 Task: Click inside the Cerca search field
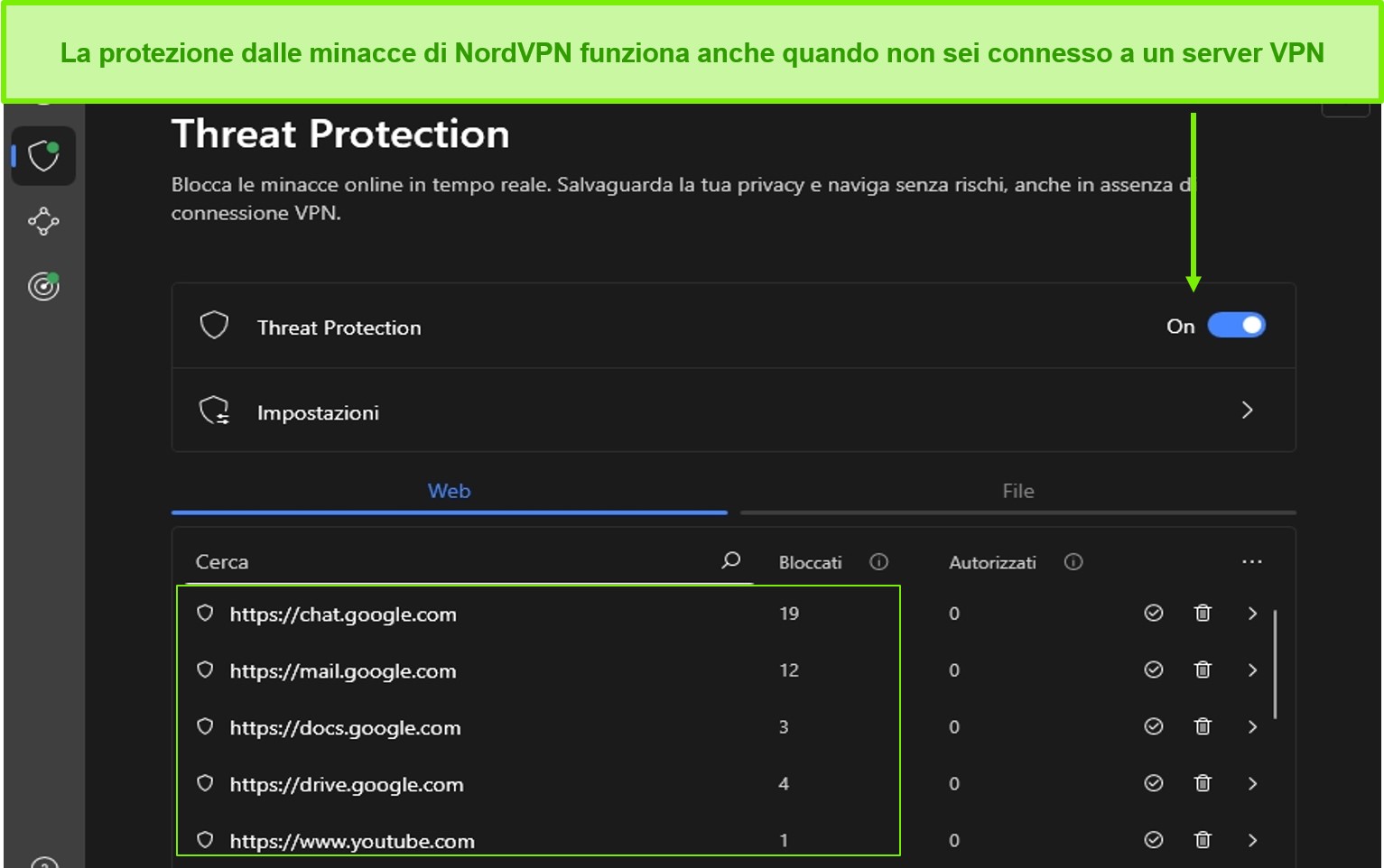(x=406, y=560)
